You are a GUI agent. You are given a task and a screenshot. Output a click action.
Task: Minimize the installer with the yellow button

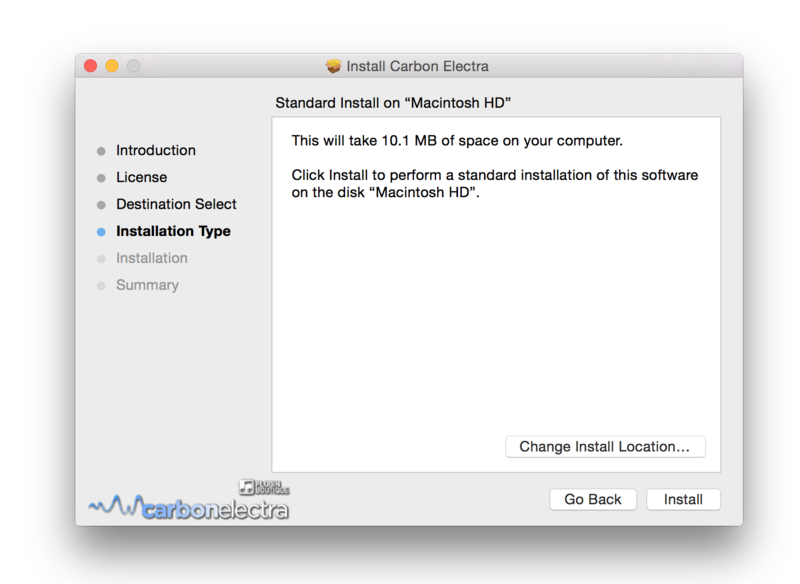click(x=112, y=66)
